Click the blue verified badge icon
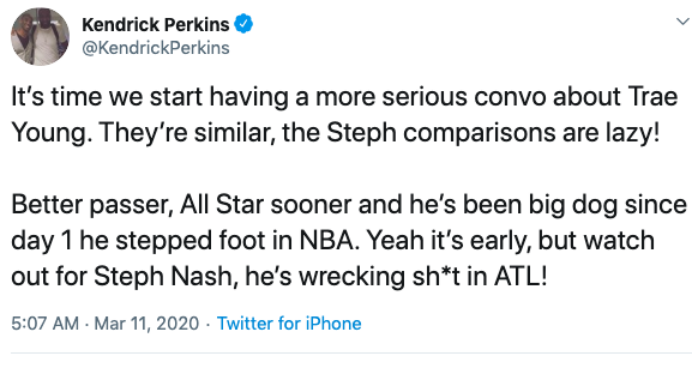692x368 pixels. click(243, 24)
